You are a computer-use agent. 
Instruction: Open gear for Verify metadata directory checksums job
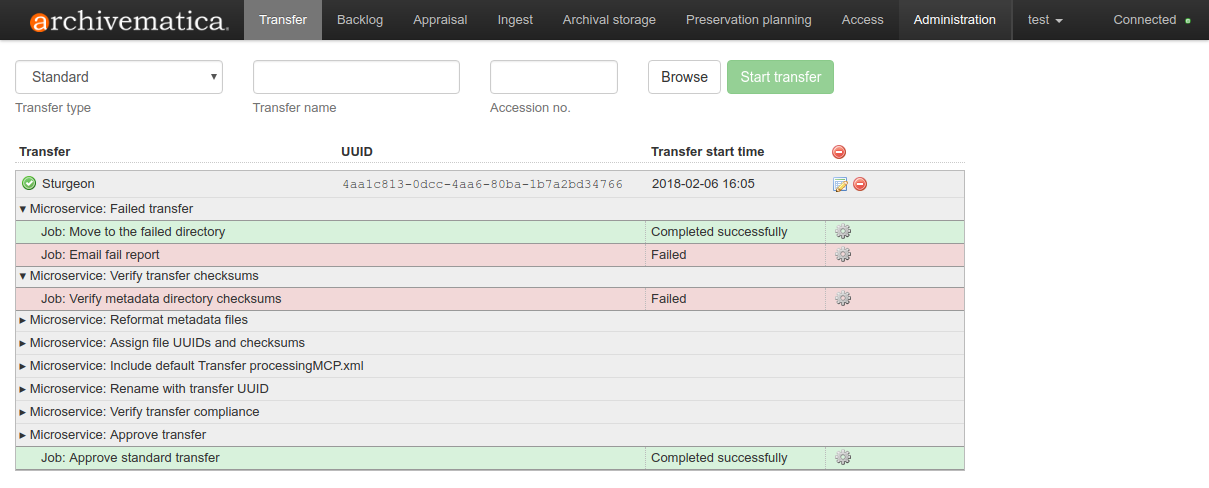coord(843,299)
